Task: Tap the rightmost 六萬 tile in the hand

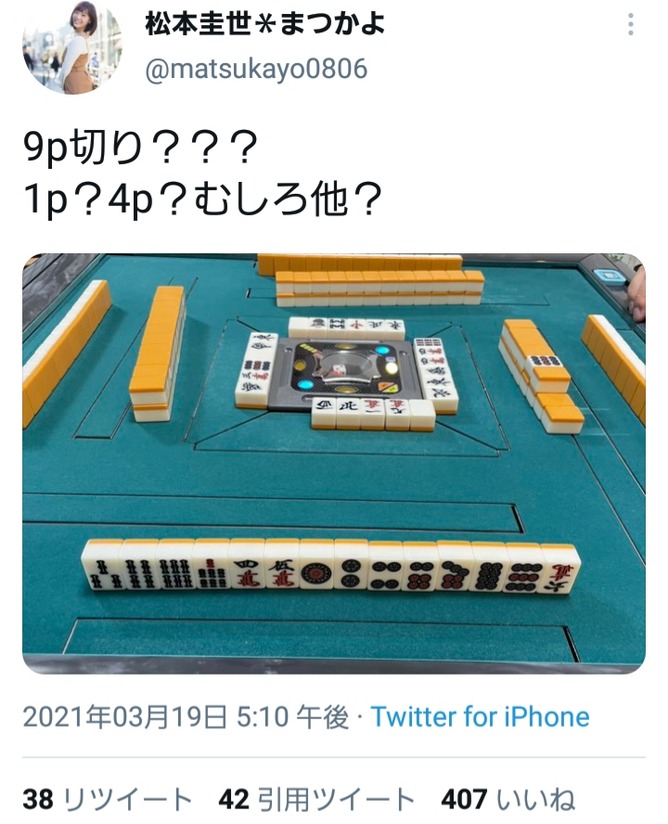Action: pyautogui.click(x=562, y=570)
